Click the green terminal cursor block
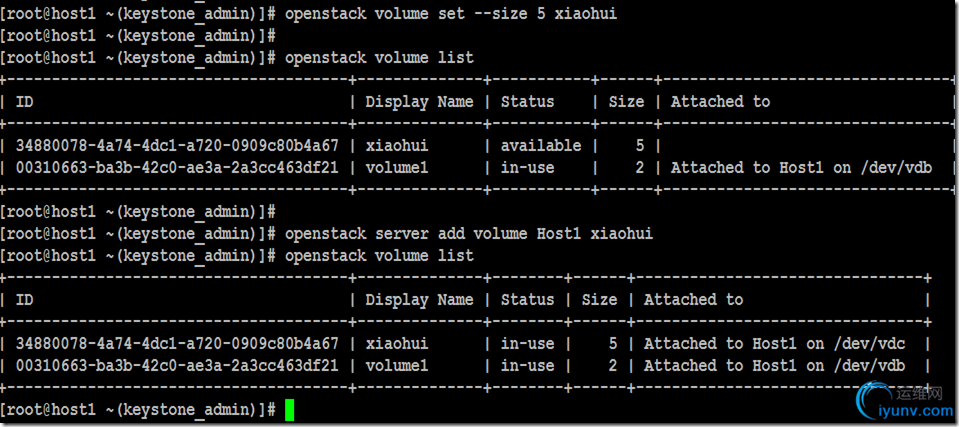The width and height of the screenshot is (959, 427). (x=289, y=410)
